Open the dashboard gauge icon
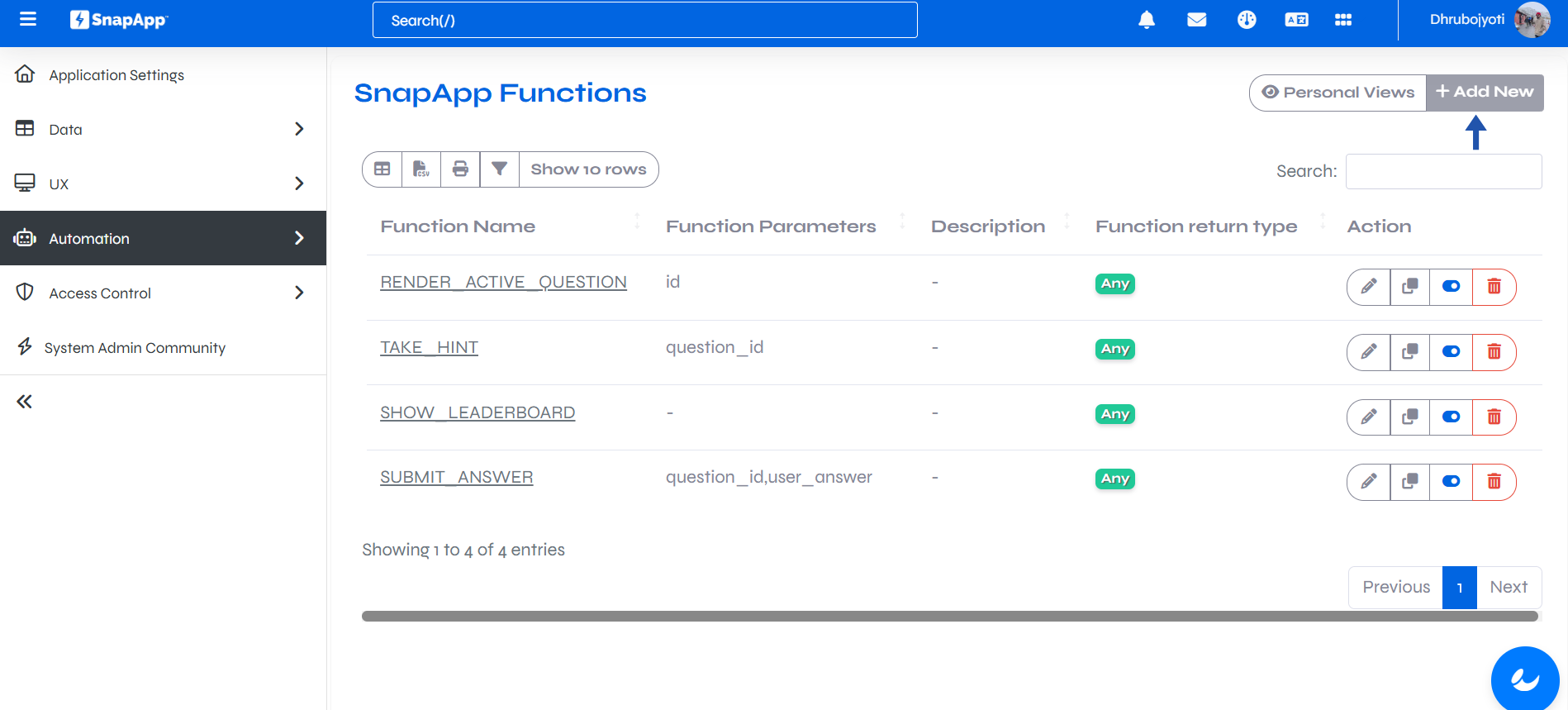Screen dimensions: 1568x710 1247,20
